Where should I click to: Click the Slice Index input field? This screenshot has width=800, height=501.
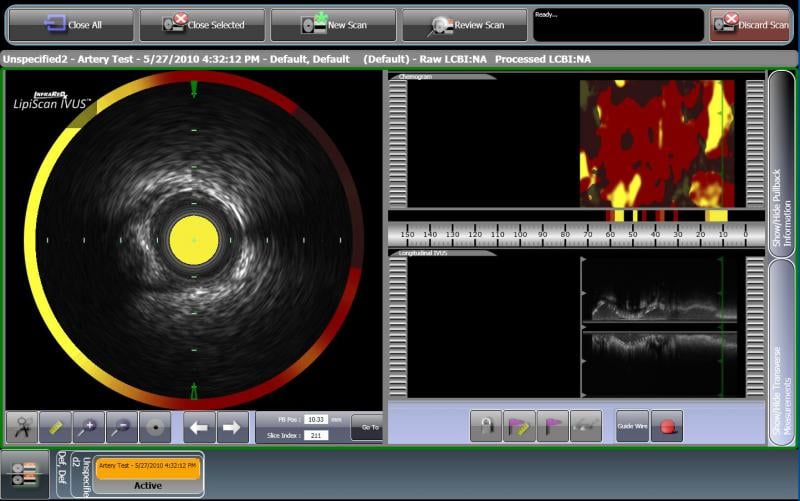coord(316,434)
